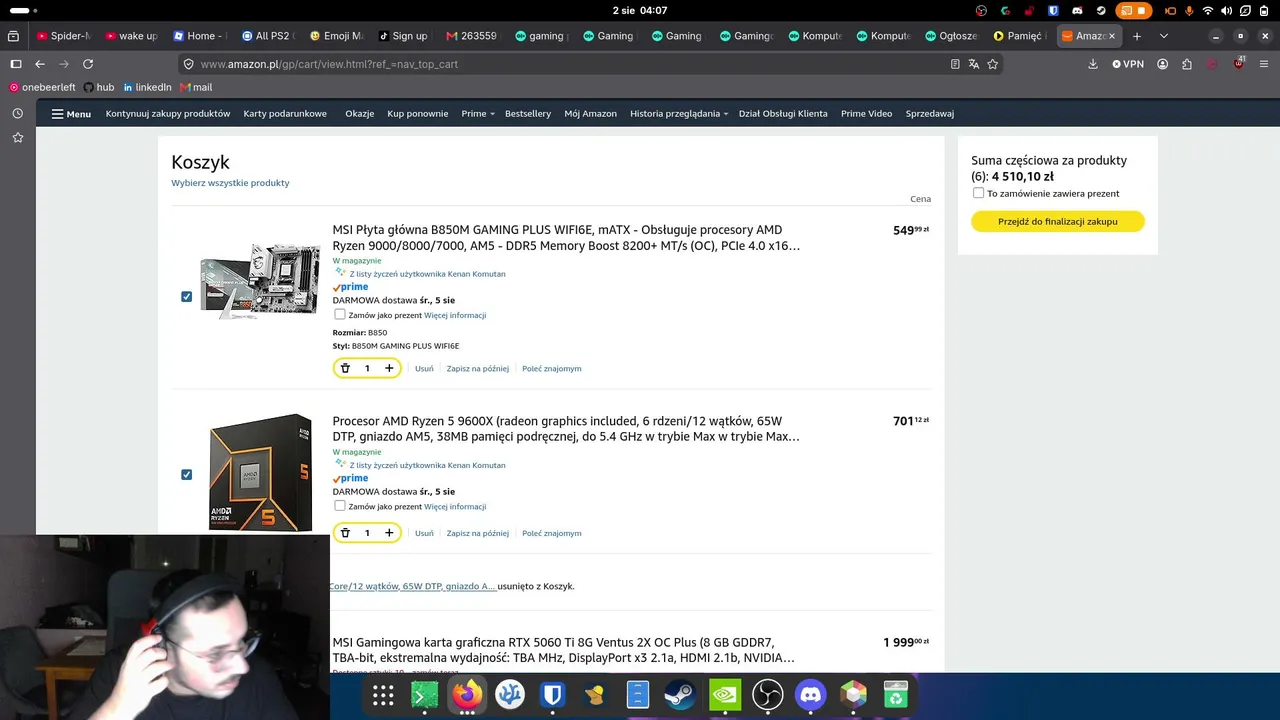Open 'Kup ponownie' in nav bar

pyautogui.click(x=418, y=114)
